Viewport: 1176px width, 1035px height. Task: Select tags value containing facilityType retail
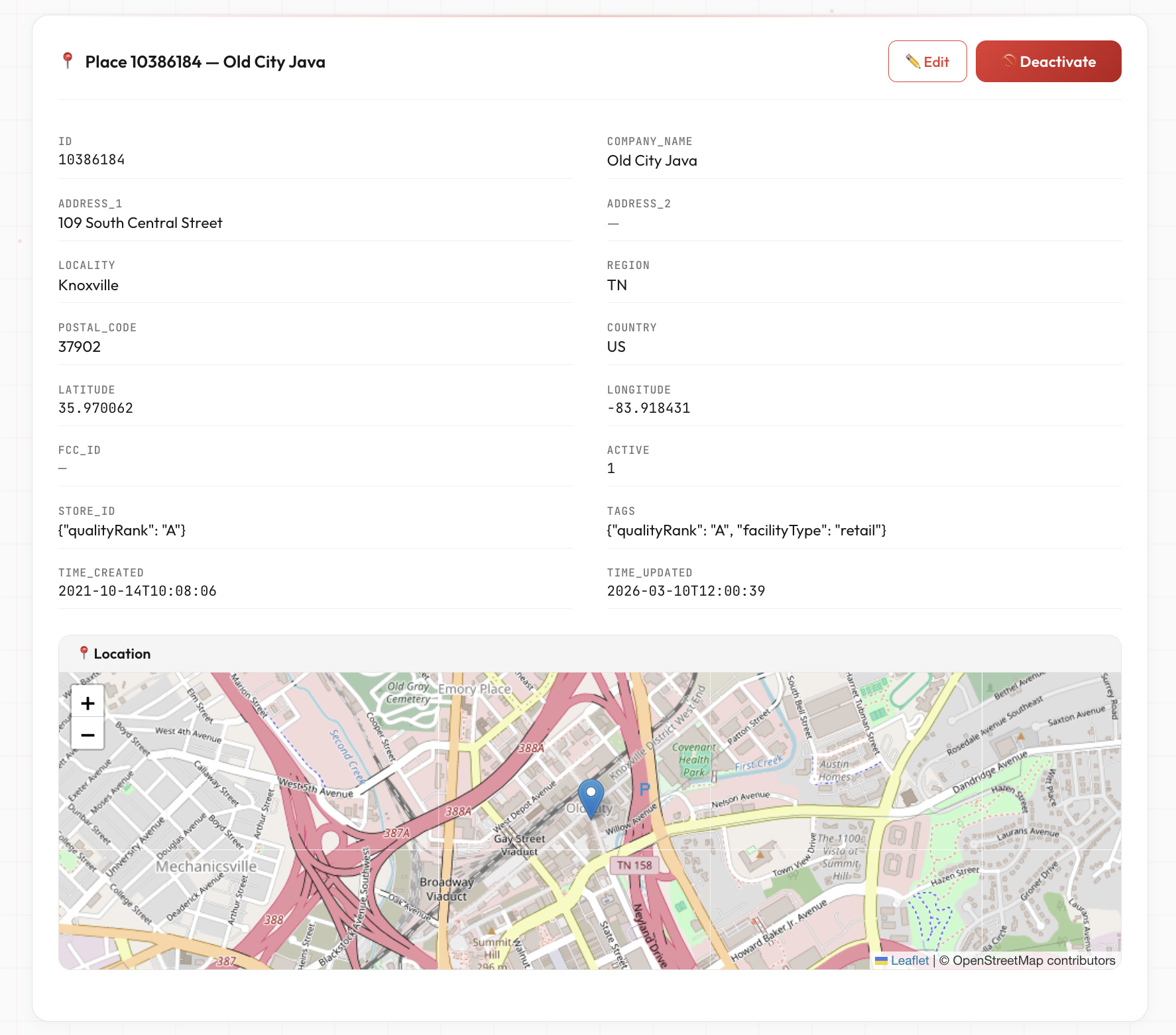coord(747,531)
